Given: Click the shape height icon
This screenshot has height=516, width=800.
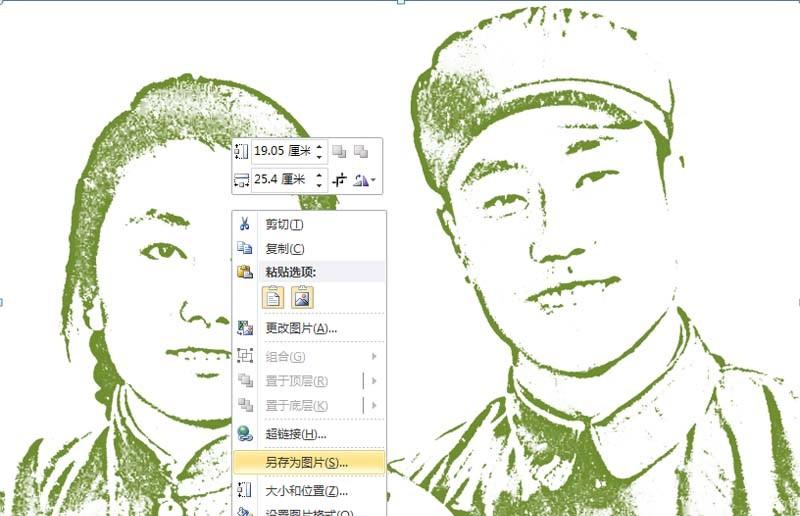Looking at the screenshot, I should 241,151.
